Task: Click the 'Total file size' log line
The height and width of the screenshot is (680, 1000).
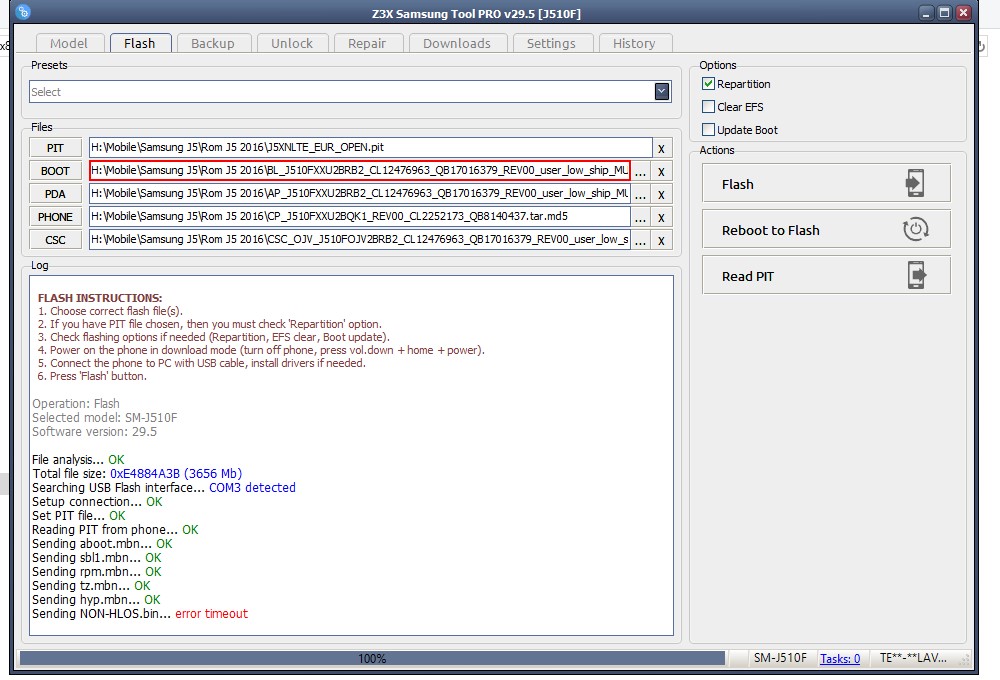Action: click(x=137, y=473)
